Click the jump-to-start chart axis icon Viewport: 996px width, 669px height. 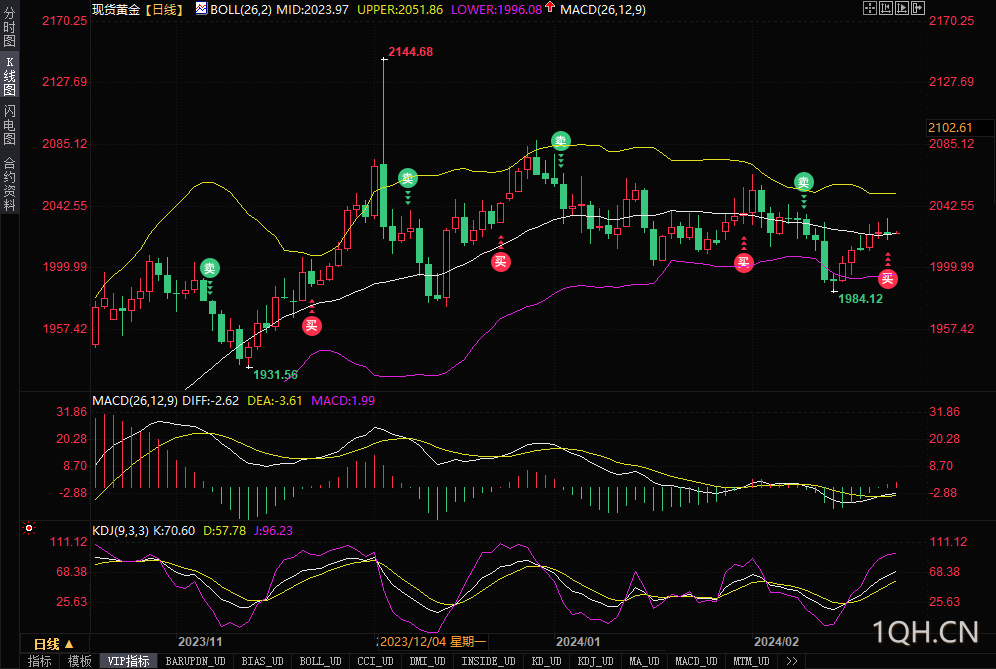pyautogui.click(x=885, y=8)
